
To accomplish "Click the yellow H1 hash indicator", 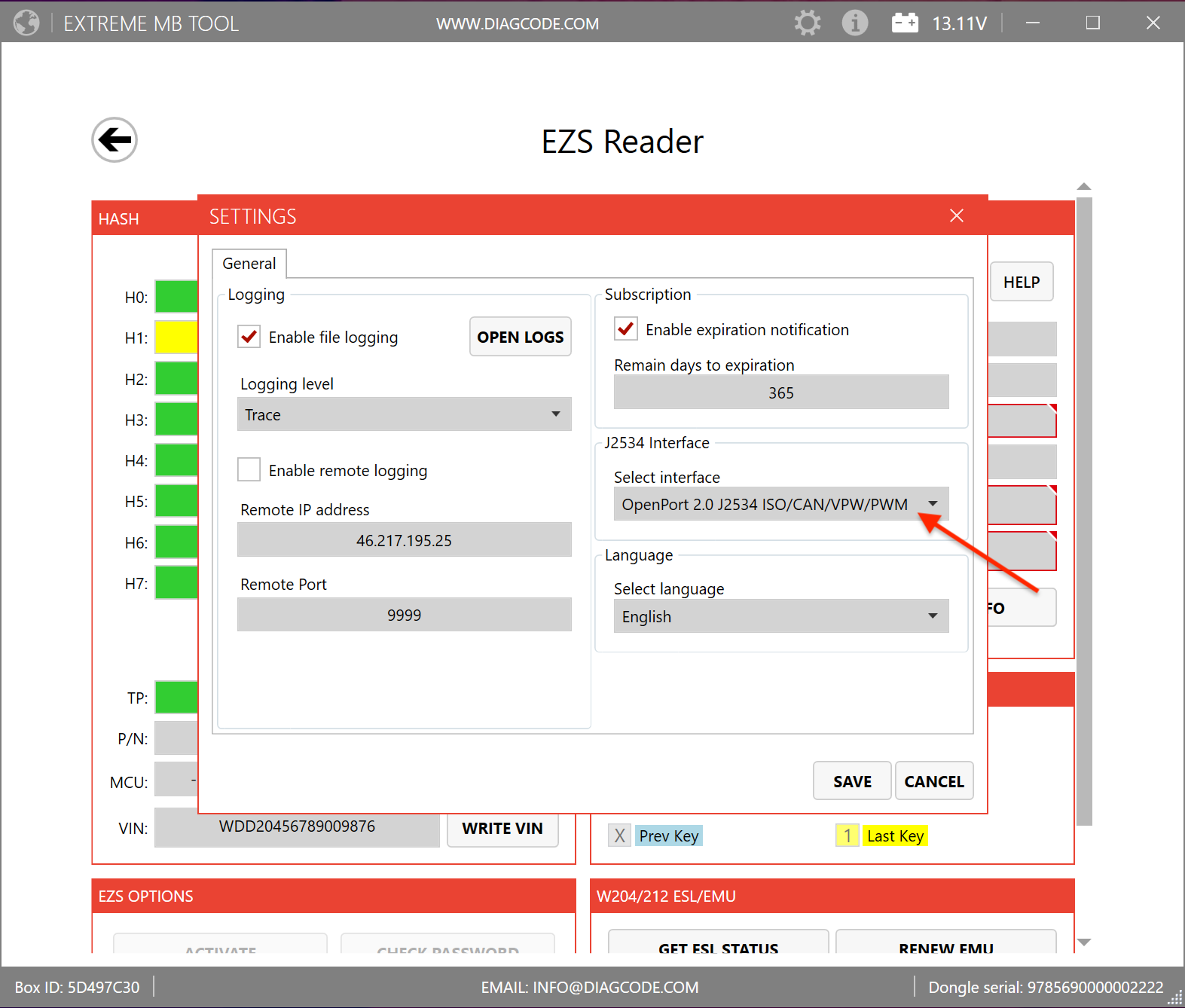I will (176, 338).
